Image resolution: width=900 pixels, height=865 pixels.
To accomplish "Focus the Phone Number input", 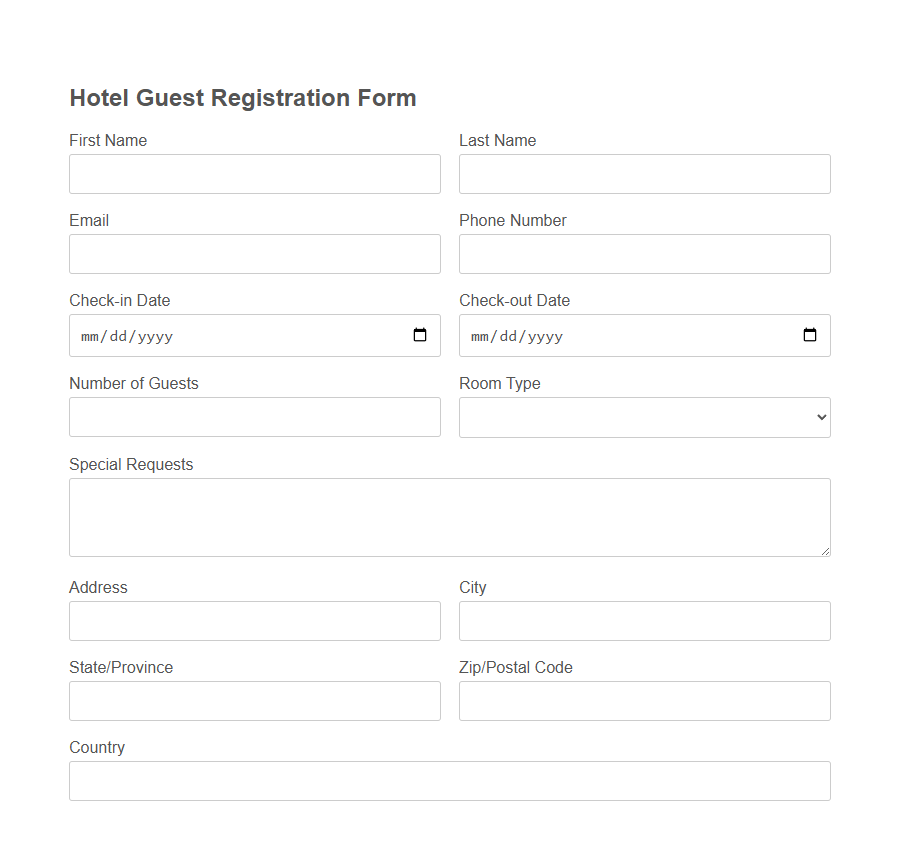I will [x=644, y=254].
